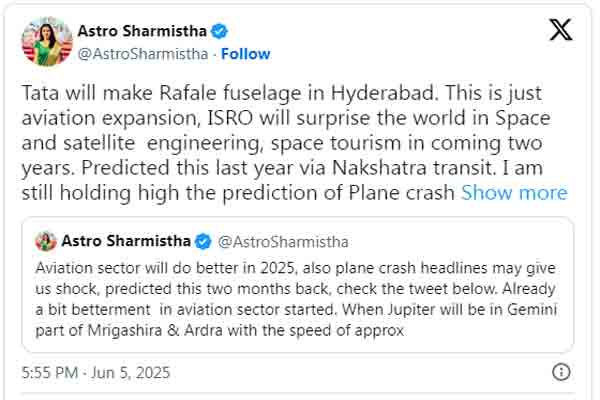Click the blue verified badge beside the main author name

click(220, 31)
